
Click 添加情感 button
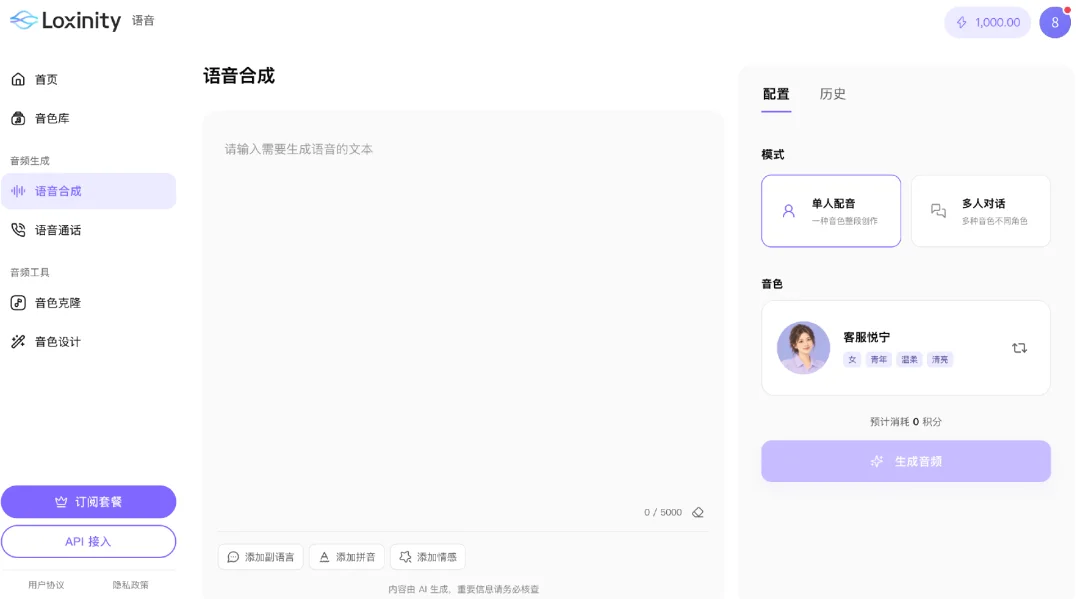428,557
